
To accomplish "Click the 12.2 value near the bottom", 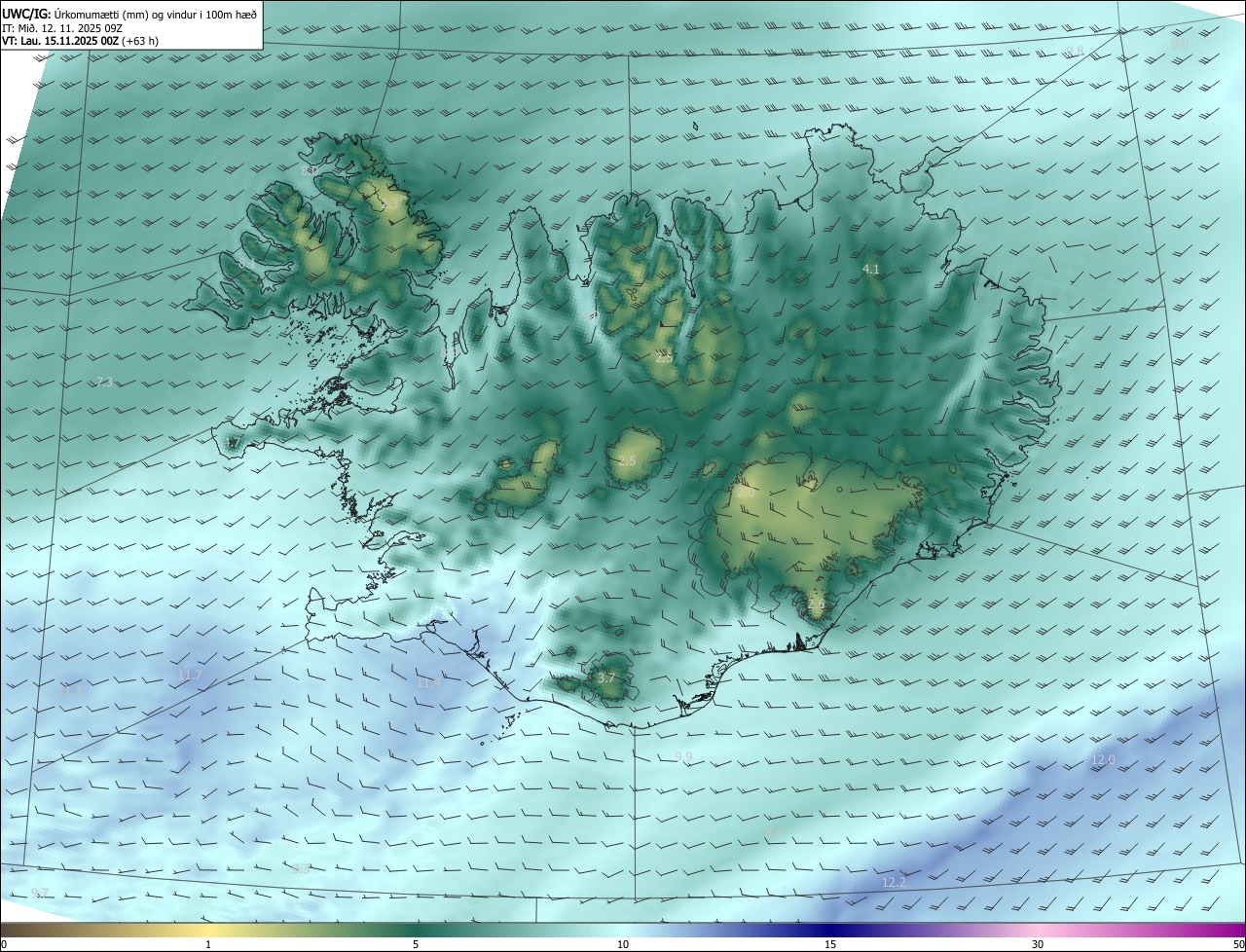I will (894, 882).
